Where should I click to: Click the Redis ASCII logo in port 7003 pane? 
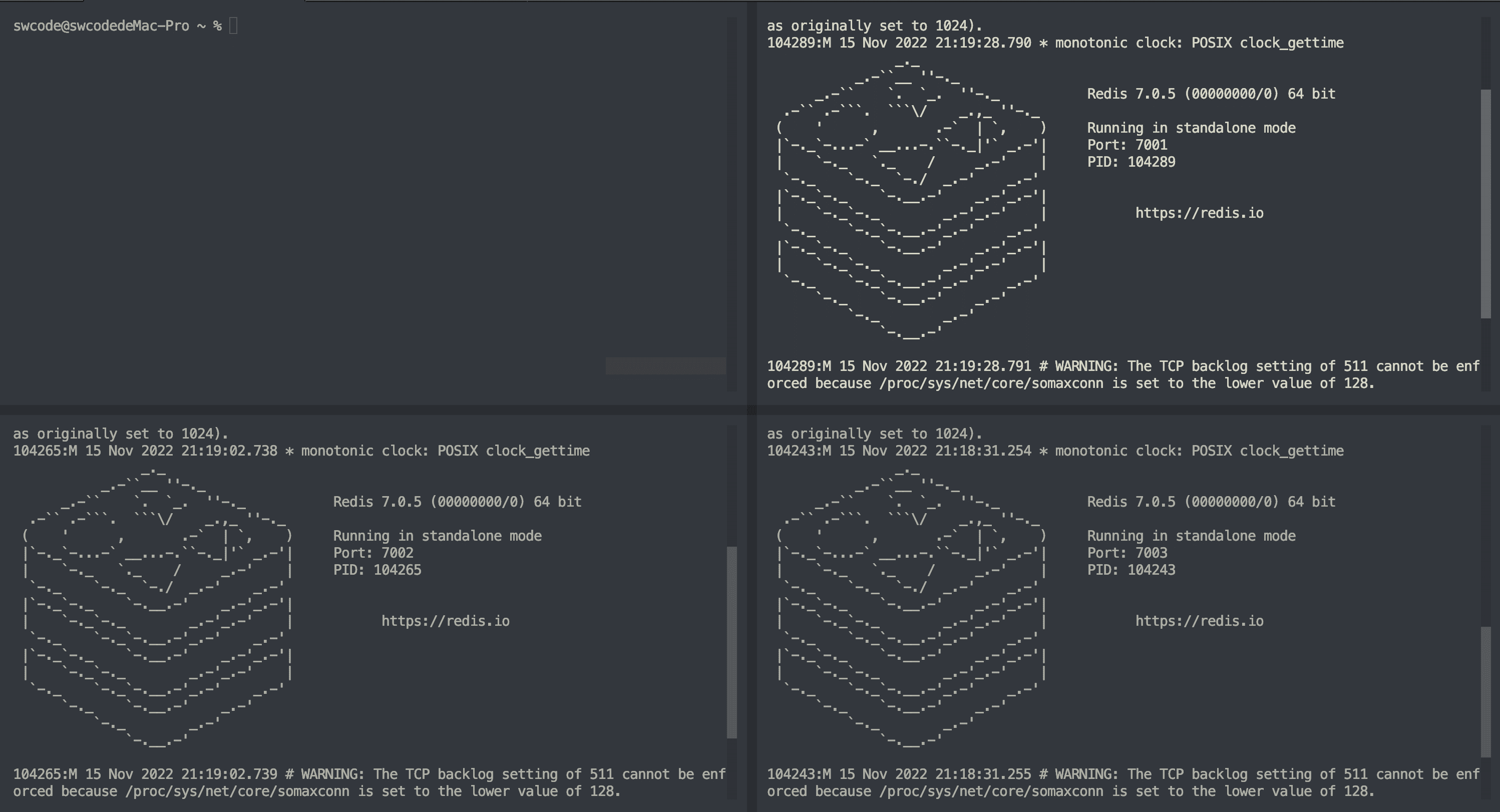(x=911, y=608)
